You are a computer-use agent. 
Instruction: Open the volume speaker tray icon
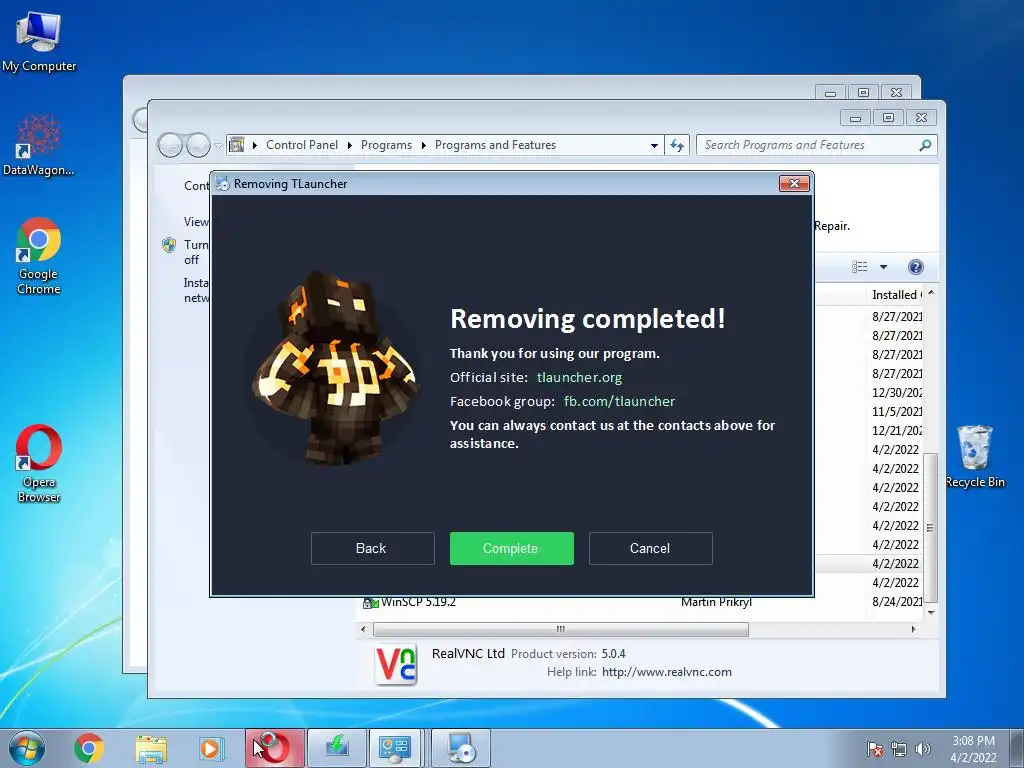click(x=922, y=749)
